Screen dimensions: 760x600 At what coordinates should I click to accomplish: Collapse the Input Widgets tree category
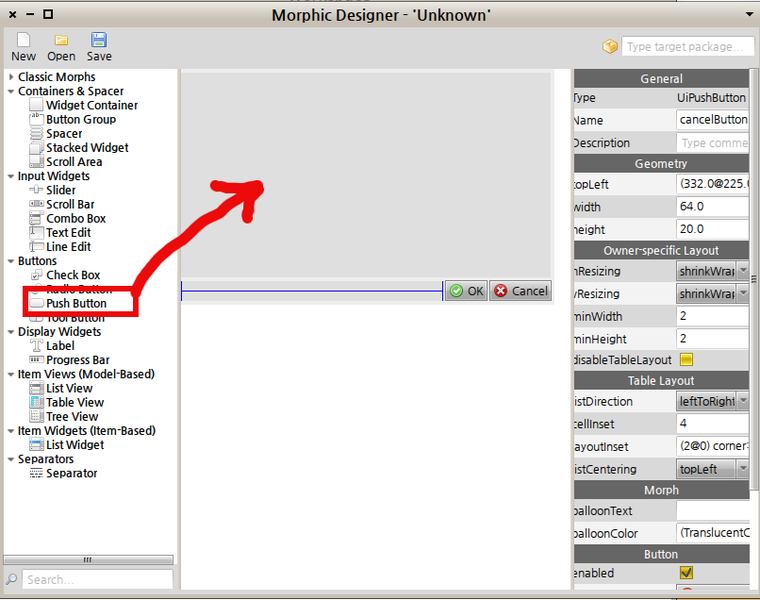click(x=11, y=176)
